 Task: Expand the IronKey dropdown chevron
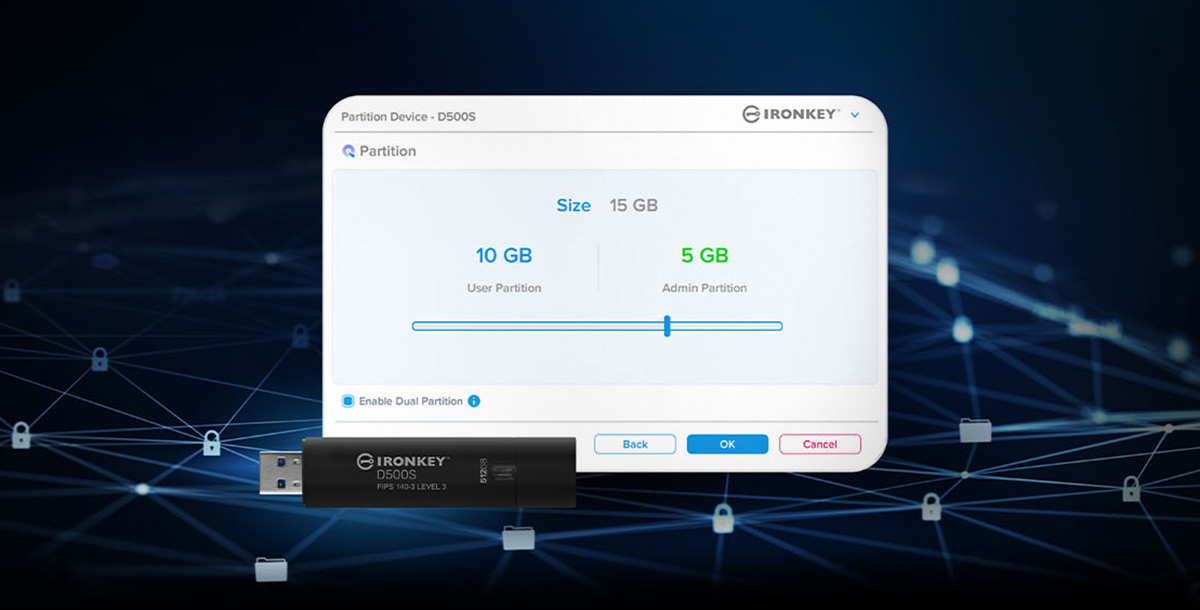[854, 115]
